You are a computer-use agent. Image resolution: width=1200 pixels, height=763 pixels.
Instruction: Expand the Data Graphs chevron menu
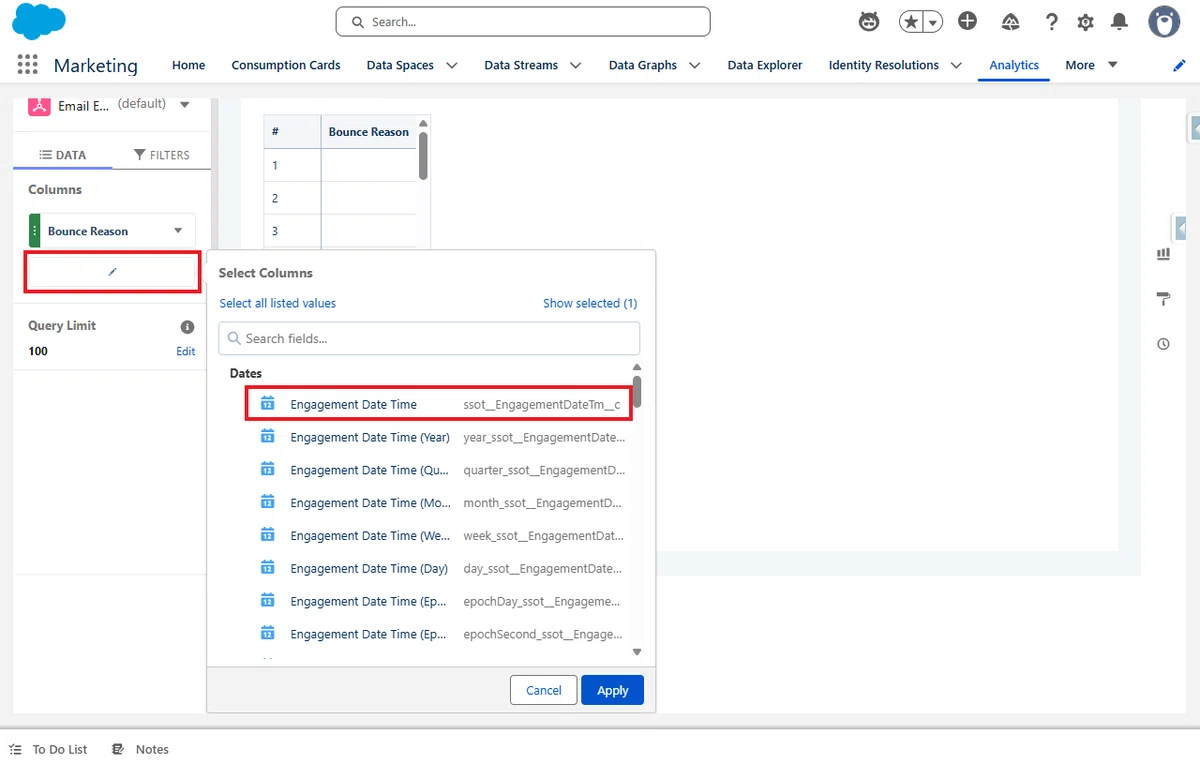(x=694, y=65)
